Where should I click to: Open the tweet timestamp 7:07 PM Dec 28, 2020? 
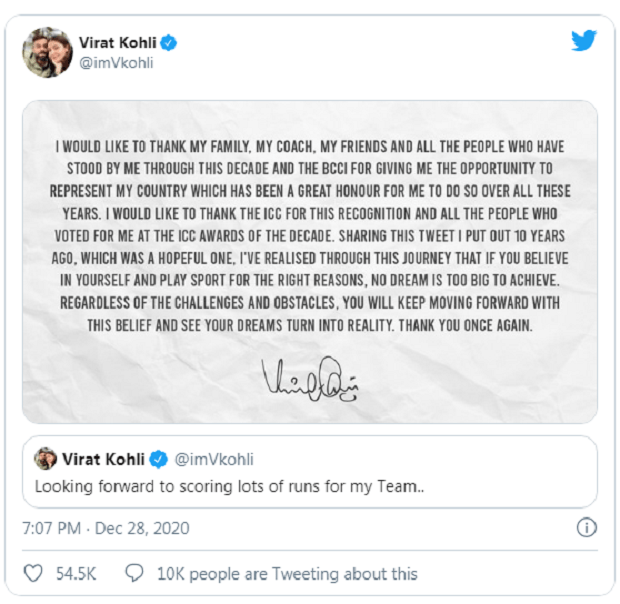[105, 528]
